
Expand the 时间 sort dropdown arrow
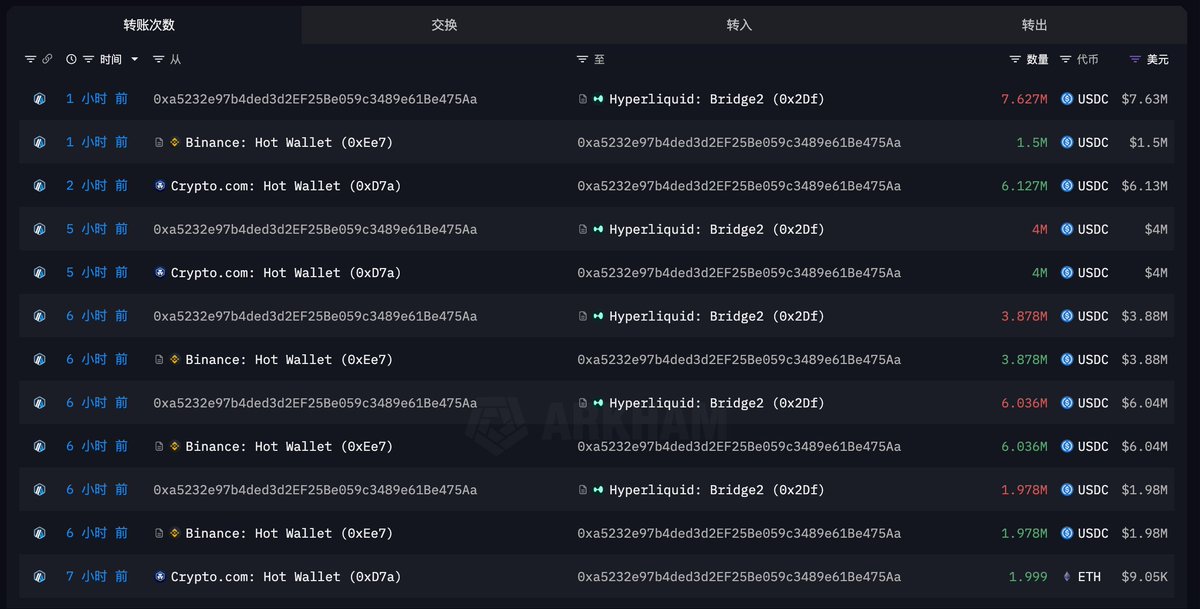pos(135,60)
